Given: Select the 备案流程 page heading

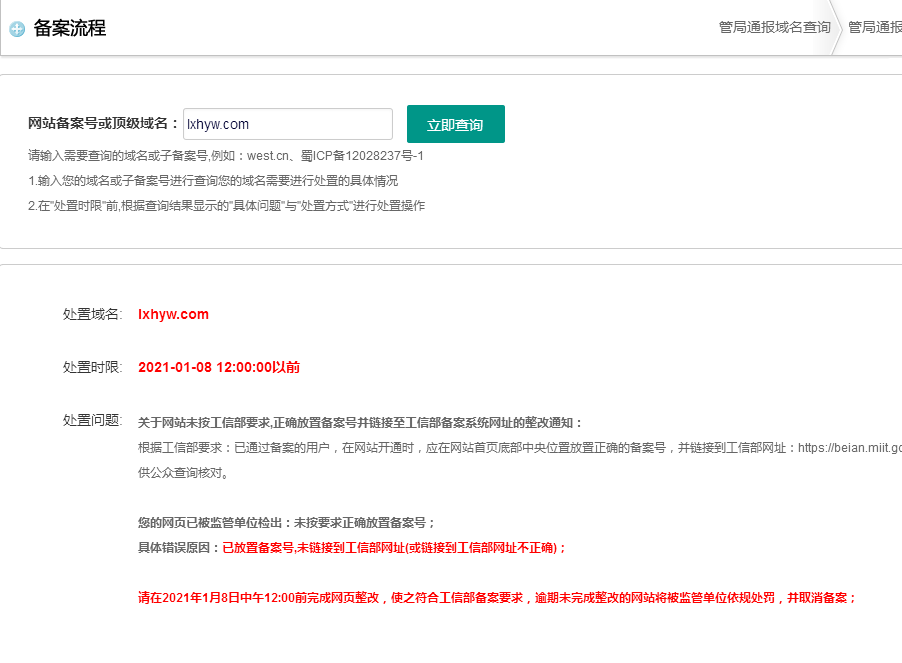Looking at the screenshot, I should (x=68, y=29).
